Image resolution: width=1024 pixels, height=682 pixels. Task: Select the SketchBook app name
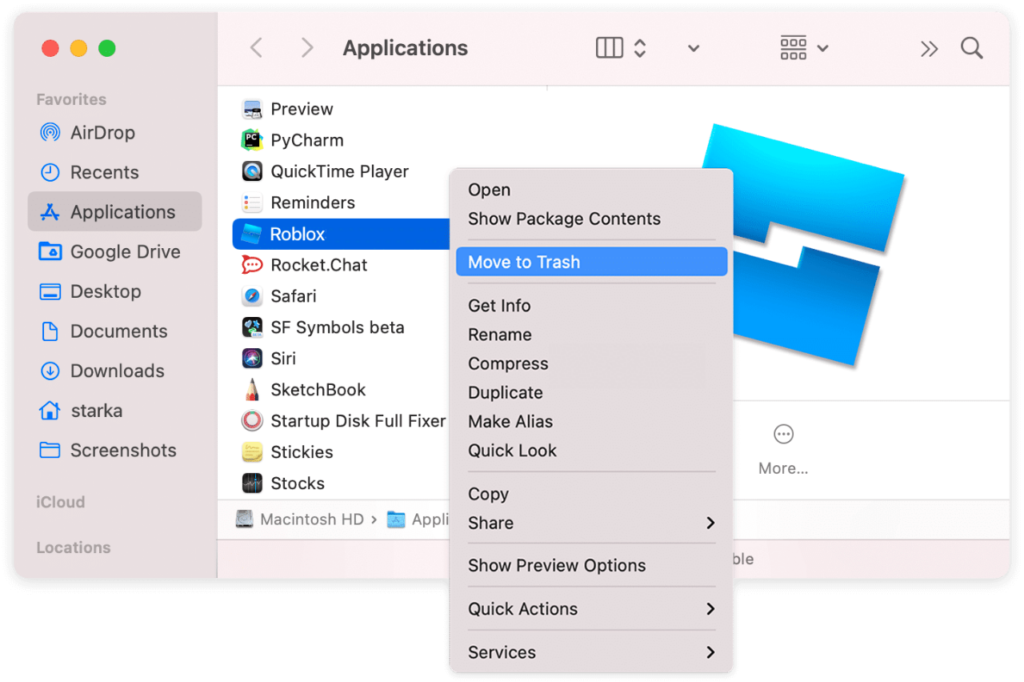pos(318,389)
